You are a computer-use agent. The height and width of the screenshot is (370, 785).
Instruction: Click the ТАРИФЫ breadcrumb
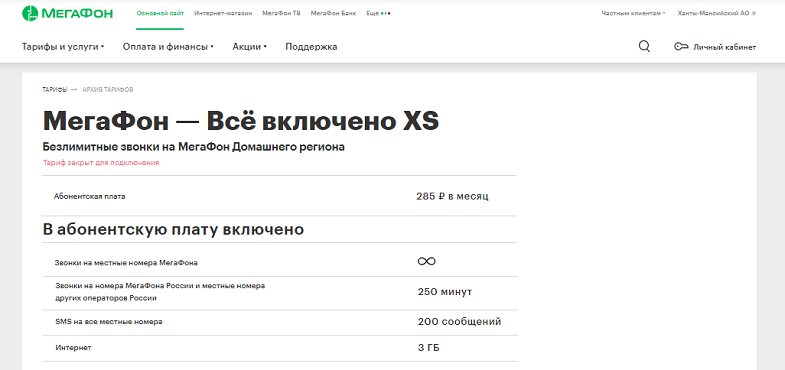click(x=55, y=90)
